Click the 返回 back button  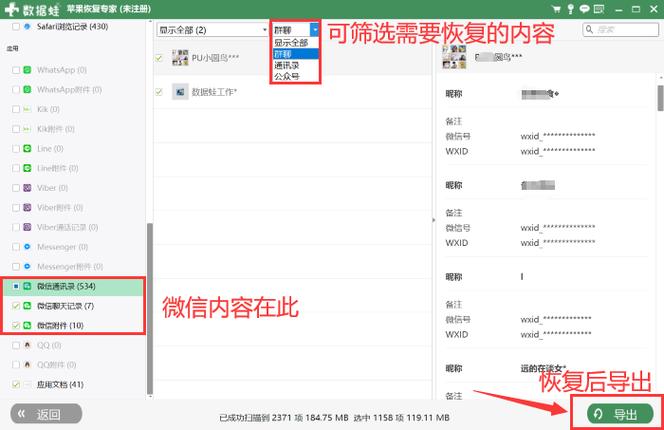46,414
